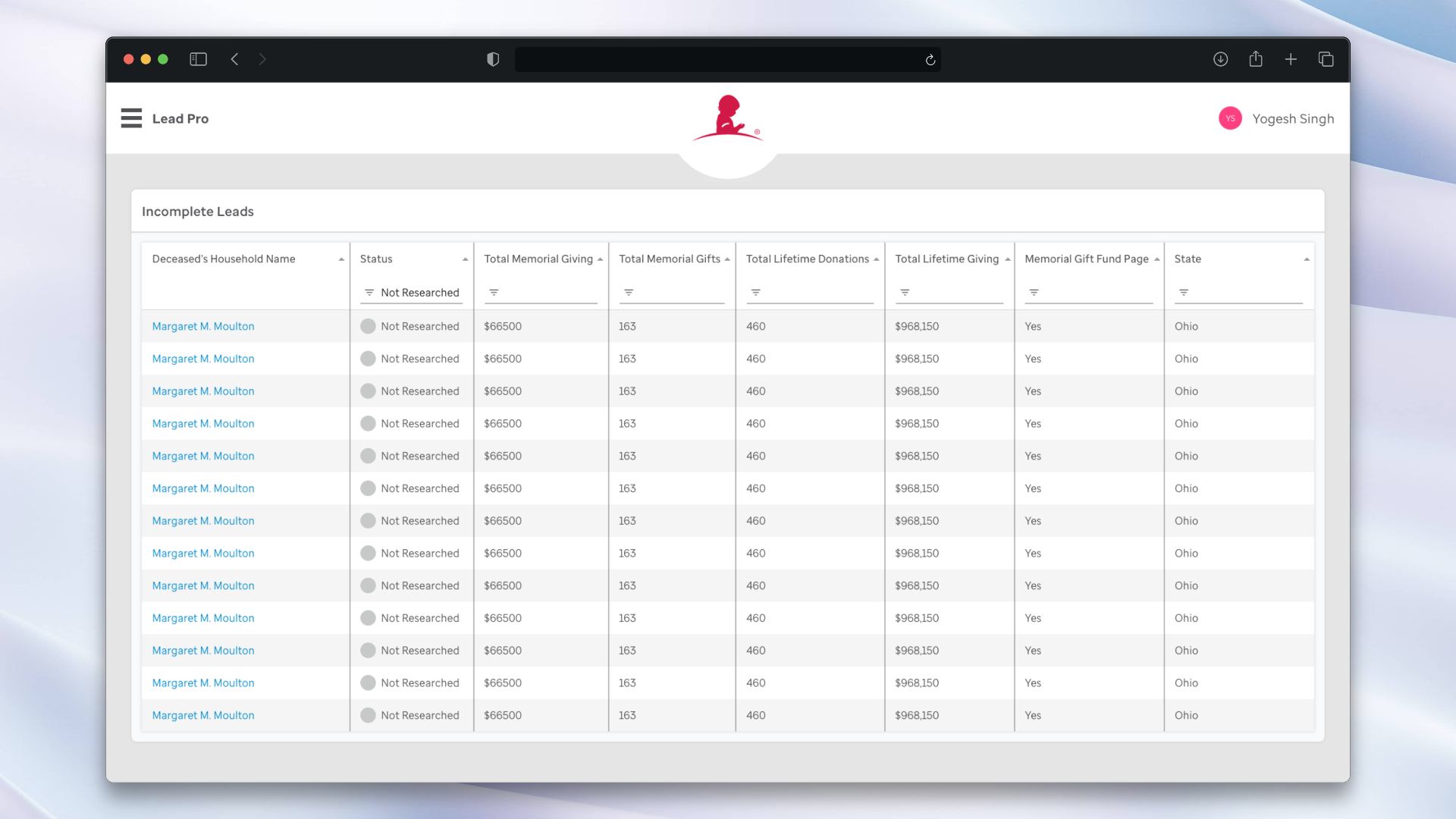Open the browser downloads icon
This screenshot has width=1456, height=819.
point(1220,59)
